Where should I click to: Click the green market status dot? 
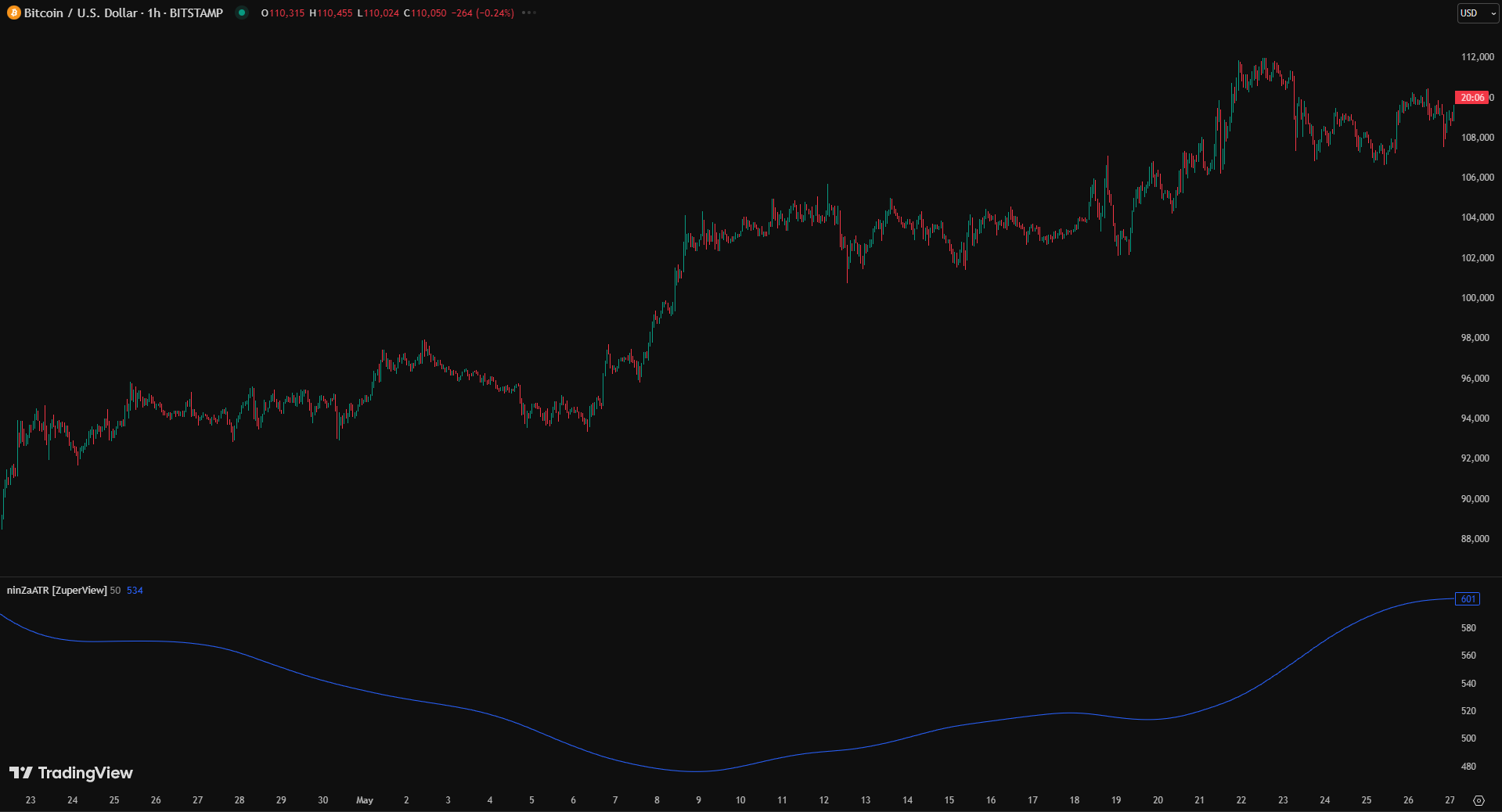pyautogui.click(x=242, y=13)
